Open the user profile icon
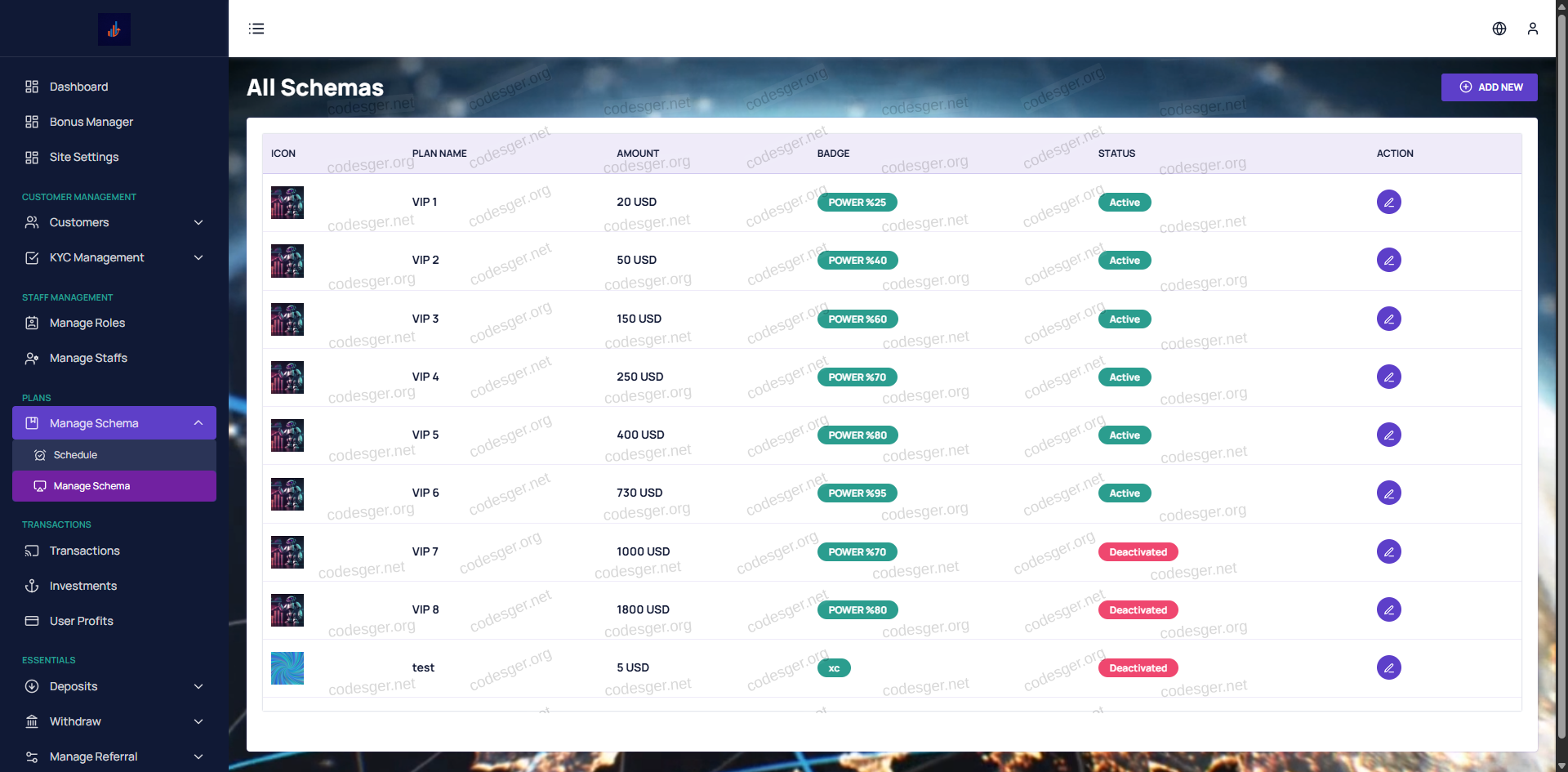The image size is (1568, 772). pyautogui.click(x=1533, y=29)
